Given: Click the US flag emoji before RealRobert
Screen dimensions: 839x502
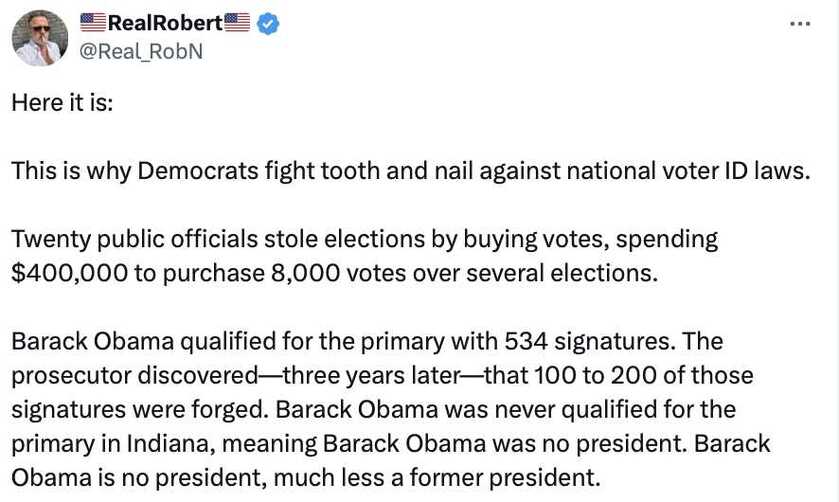Looking at the screenshot, I should pos(91,22).
